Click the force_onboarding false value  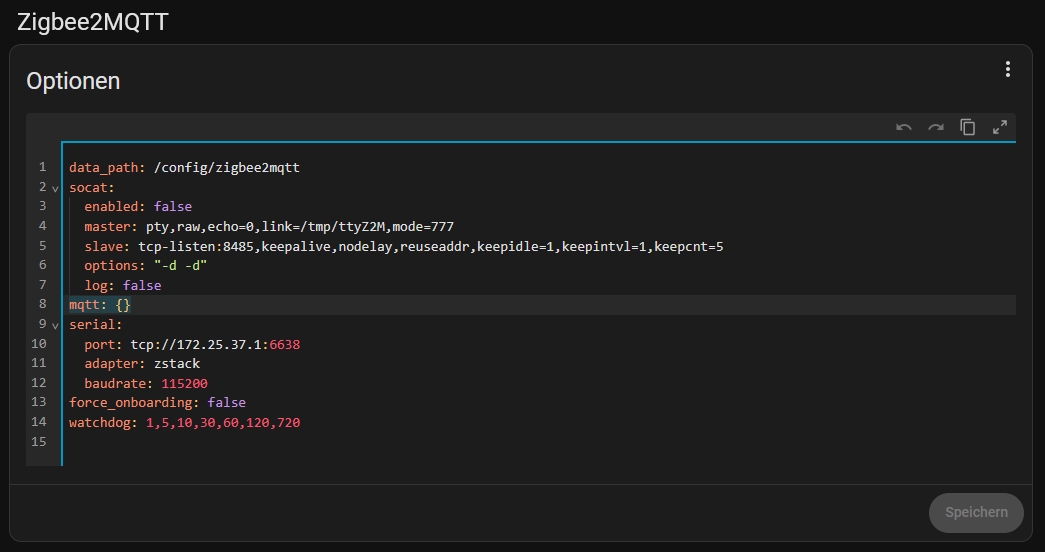tap(226, 403)
